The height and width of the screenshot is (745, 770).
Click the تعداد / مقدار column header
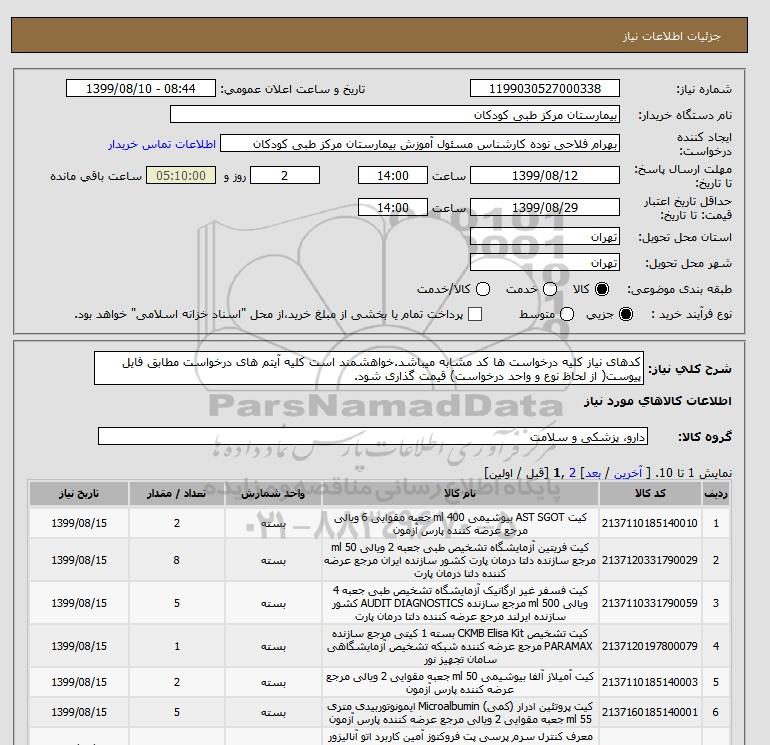click(x=177, y=494)
